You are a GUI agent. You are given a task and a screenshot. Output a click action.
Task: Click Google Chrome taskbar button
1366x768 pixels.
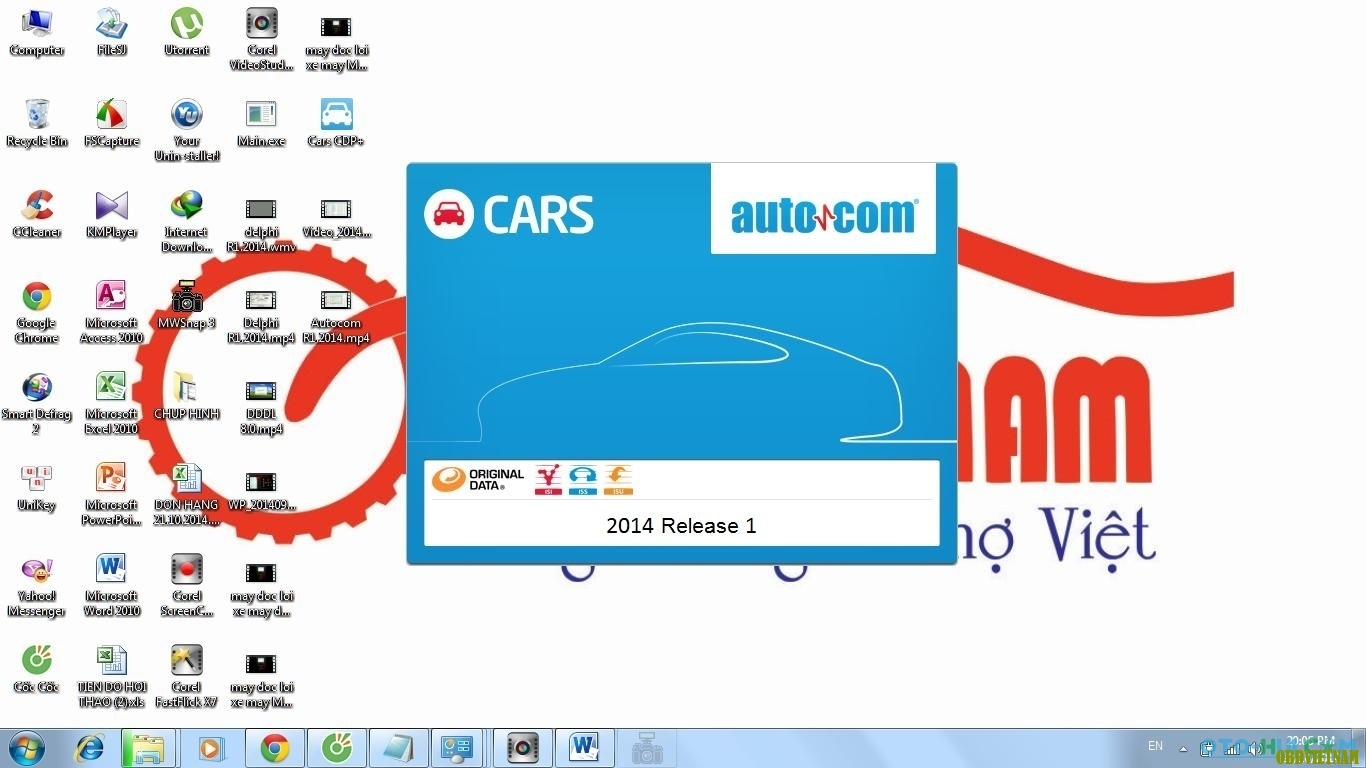pos(274,748)
